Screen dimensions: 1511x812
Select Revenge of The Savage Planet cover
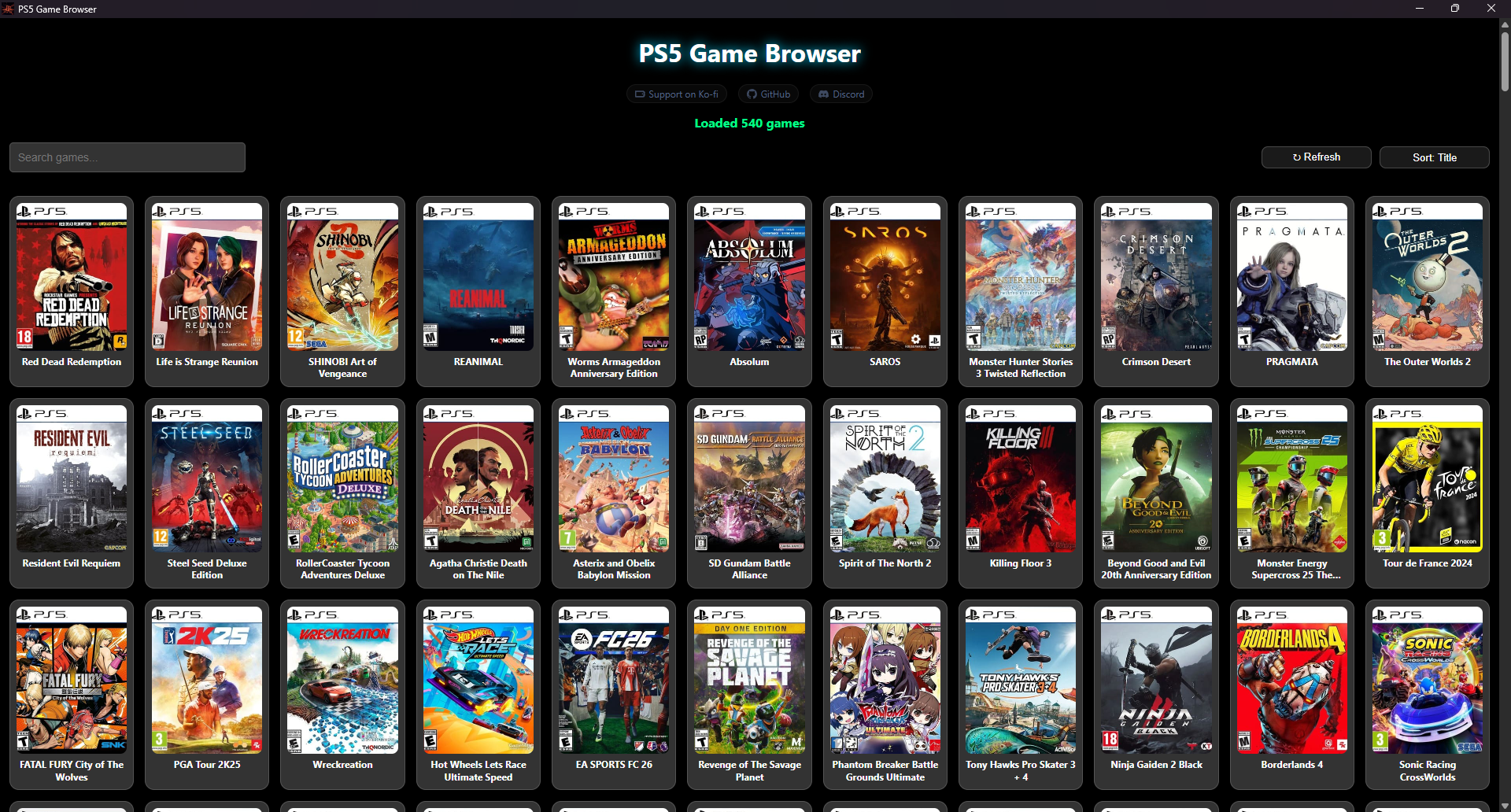click(749, 680)
